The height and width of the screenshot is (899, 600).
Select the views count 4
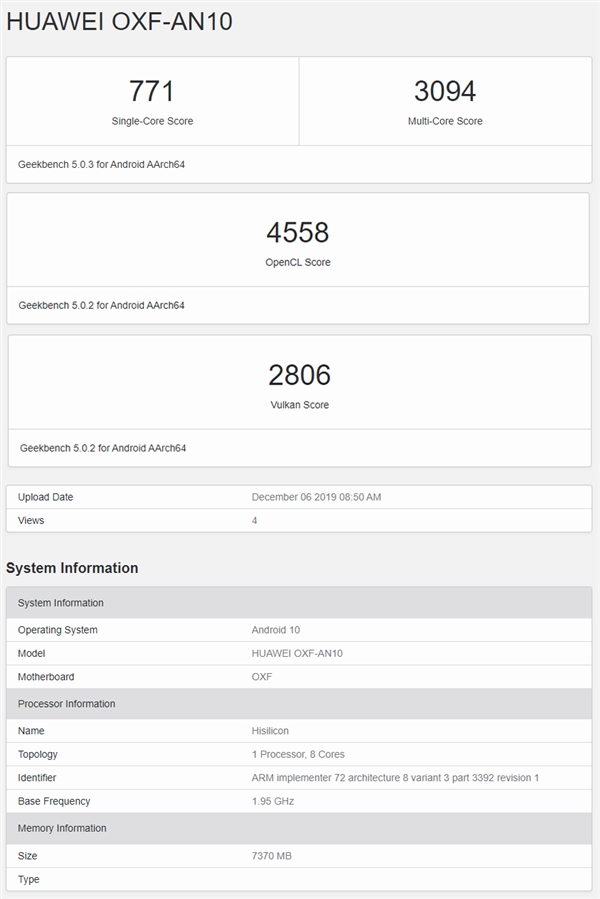tap(254, 521)
